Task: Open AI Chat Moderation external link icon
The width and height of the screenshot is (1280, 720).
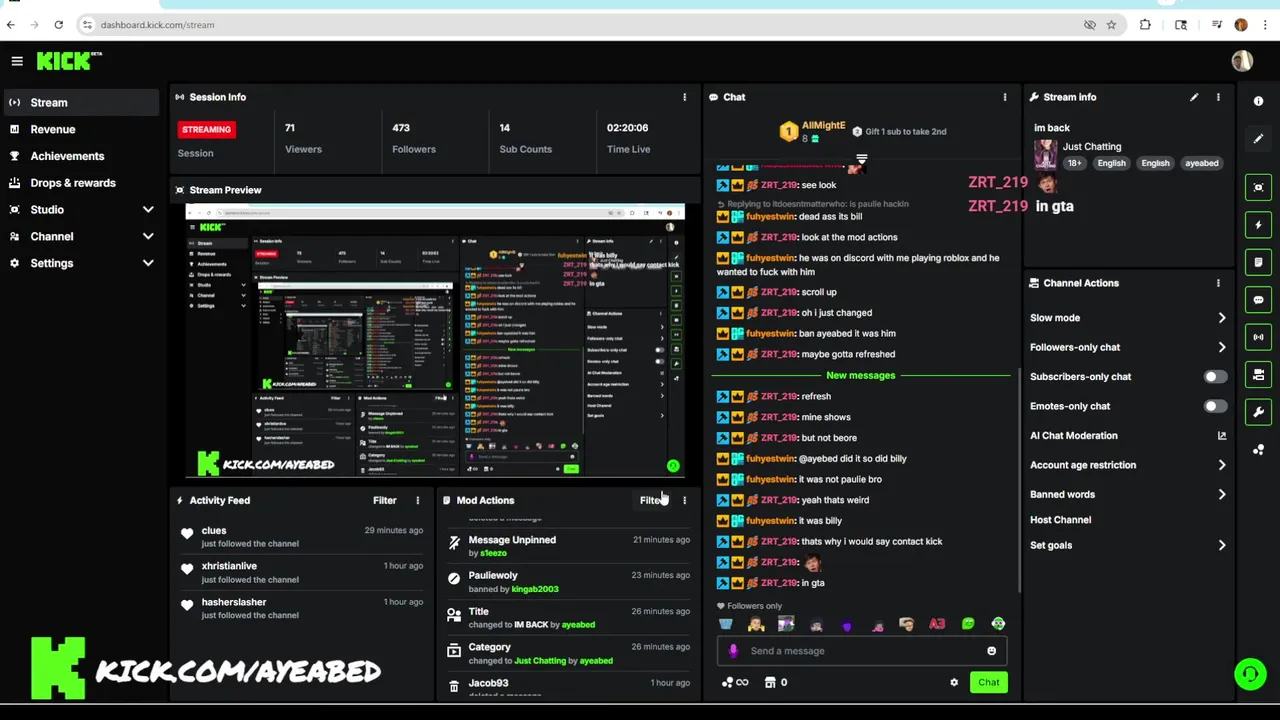Action: coord(1221,436)
